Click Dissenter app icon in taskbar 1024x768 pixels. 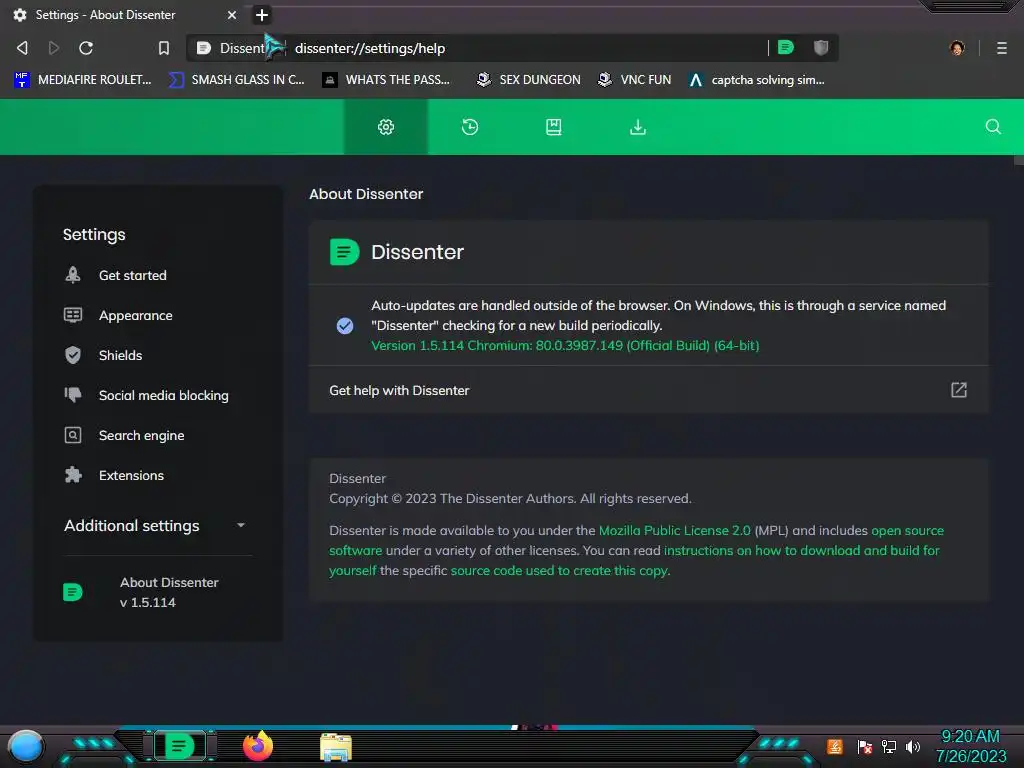pyautogui.click(x=180, y=746)
